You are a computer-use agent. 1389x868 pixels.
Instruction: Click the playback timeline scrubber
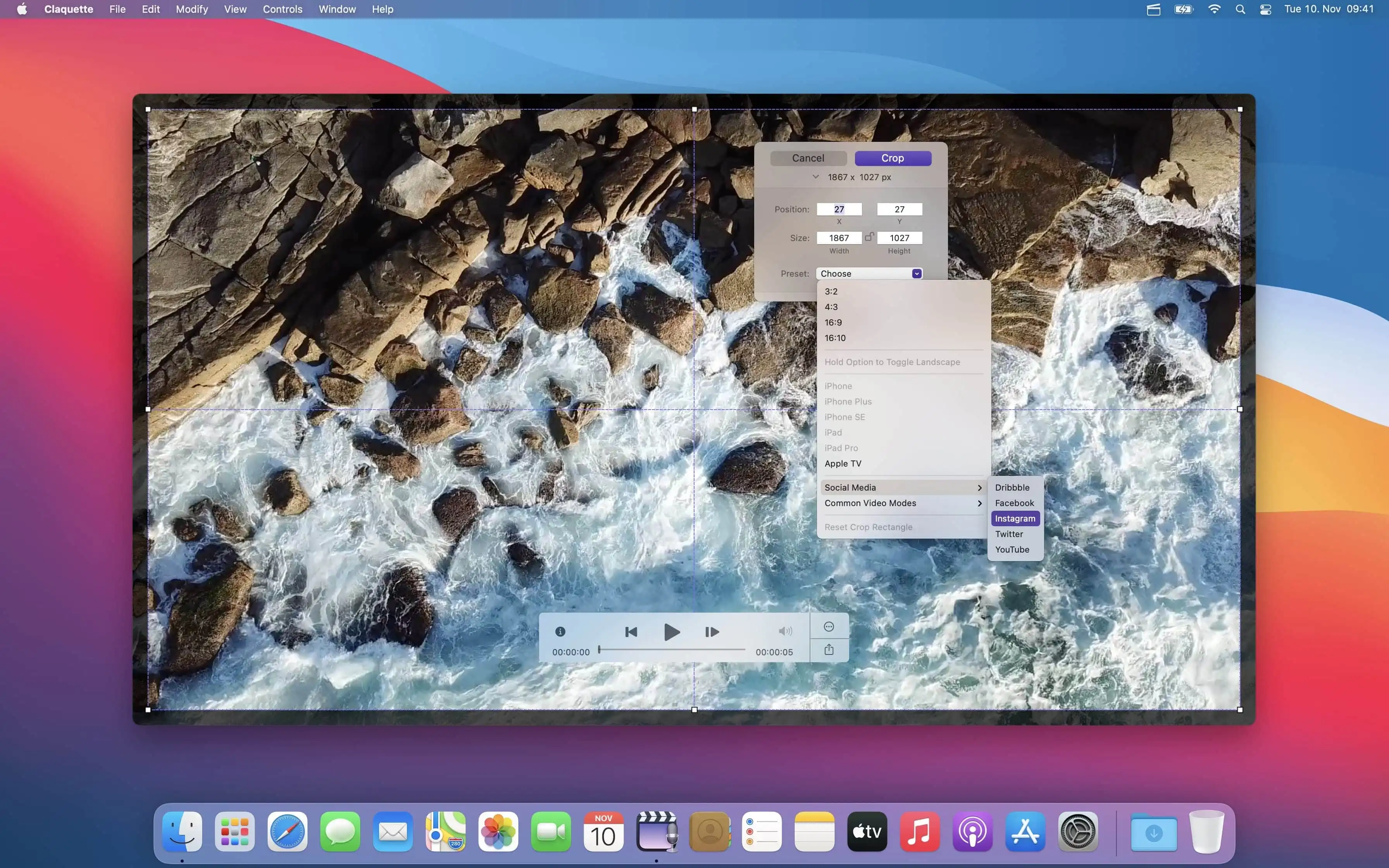(x=672, y=649)
